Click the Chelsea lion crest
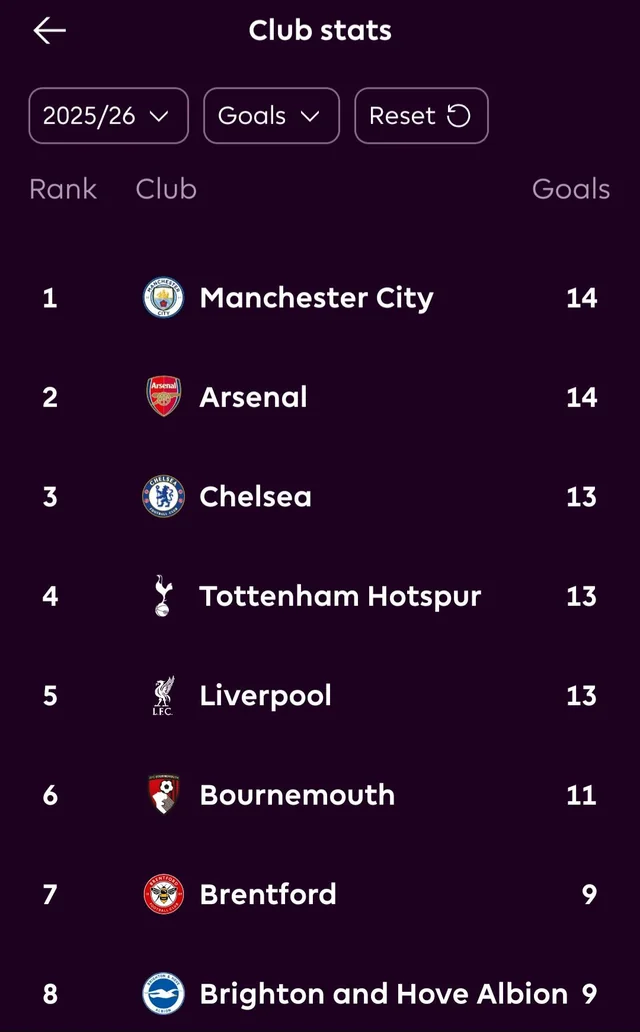Image resolution: width=640 pixels, height=1032 pixels. [163, 496]
